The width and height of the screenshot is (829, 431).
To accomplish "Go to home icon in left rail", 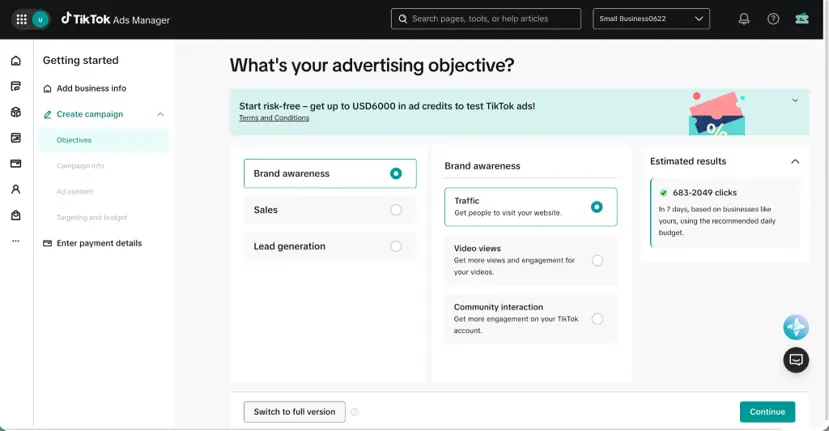I will pos(16,61).
